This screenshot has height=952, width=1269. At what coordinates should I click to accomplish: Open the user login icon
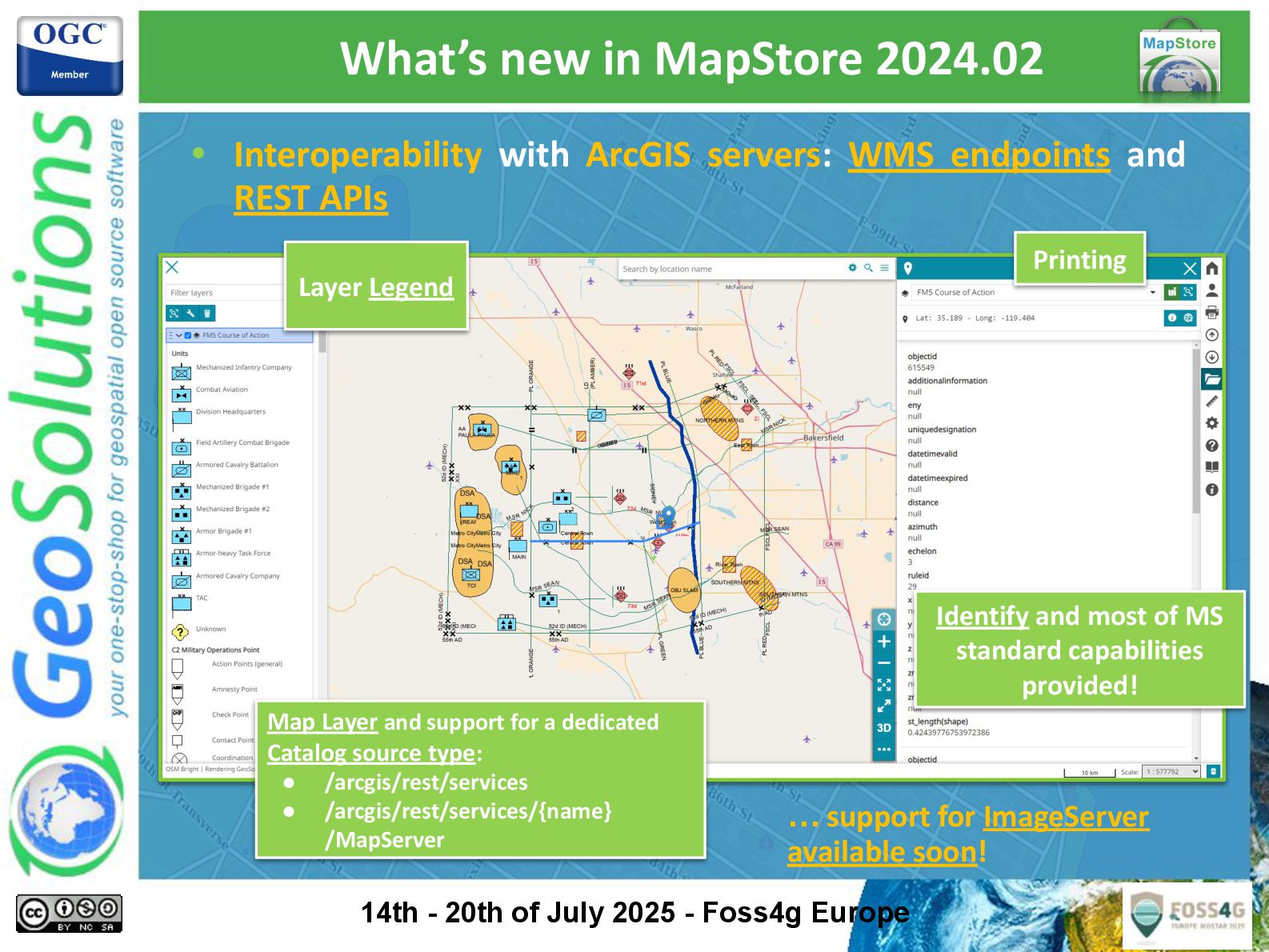[1212, 290]
